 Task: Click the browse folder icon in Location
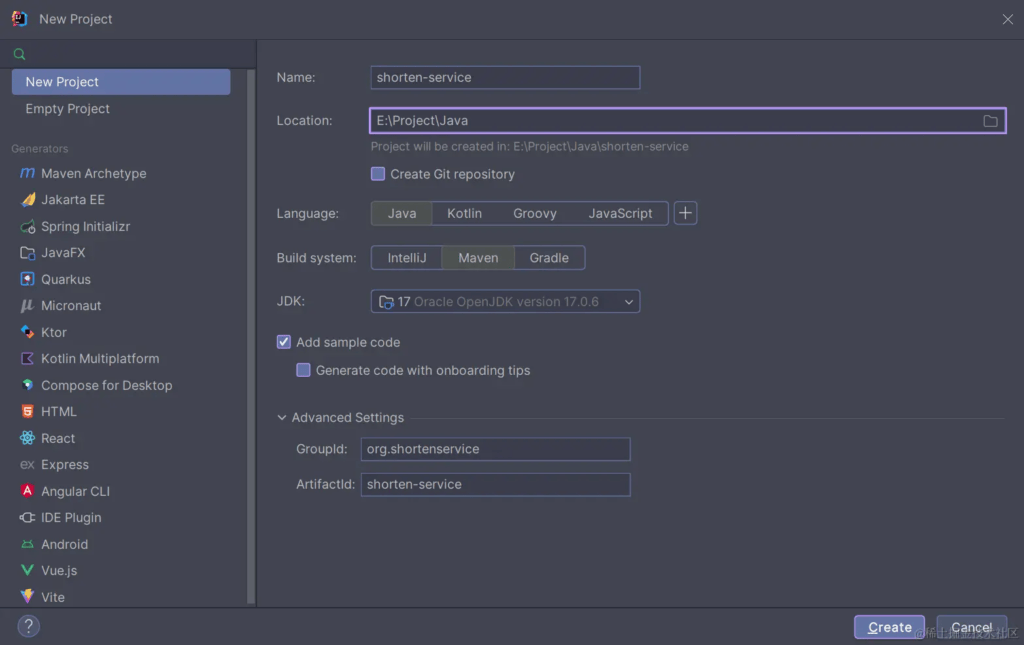[x=990, y=121]
